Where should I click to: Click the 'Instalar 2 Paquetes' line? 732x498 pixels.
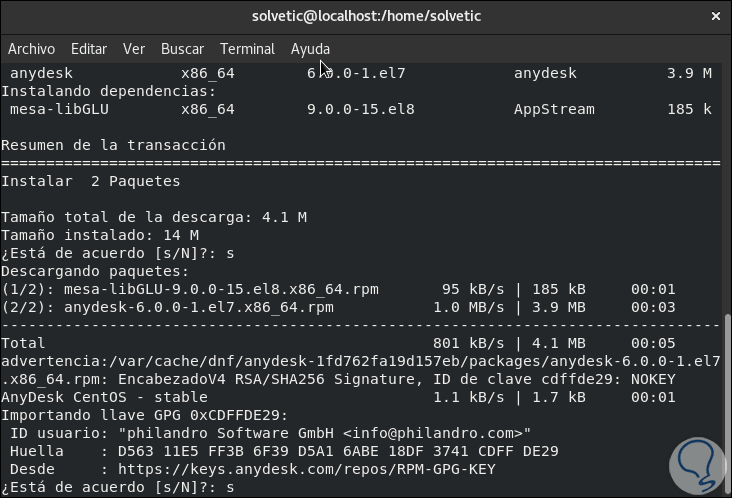[91, 181]
